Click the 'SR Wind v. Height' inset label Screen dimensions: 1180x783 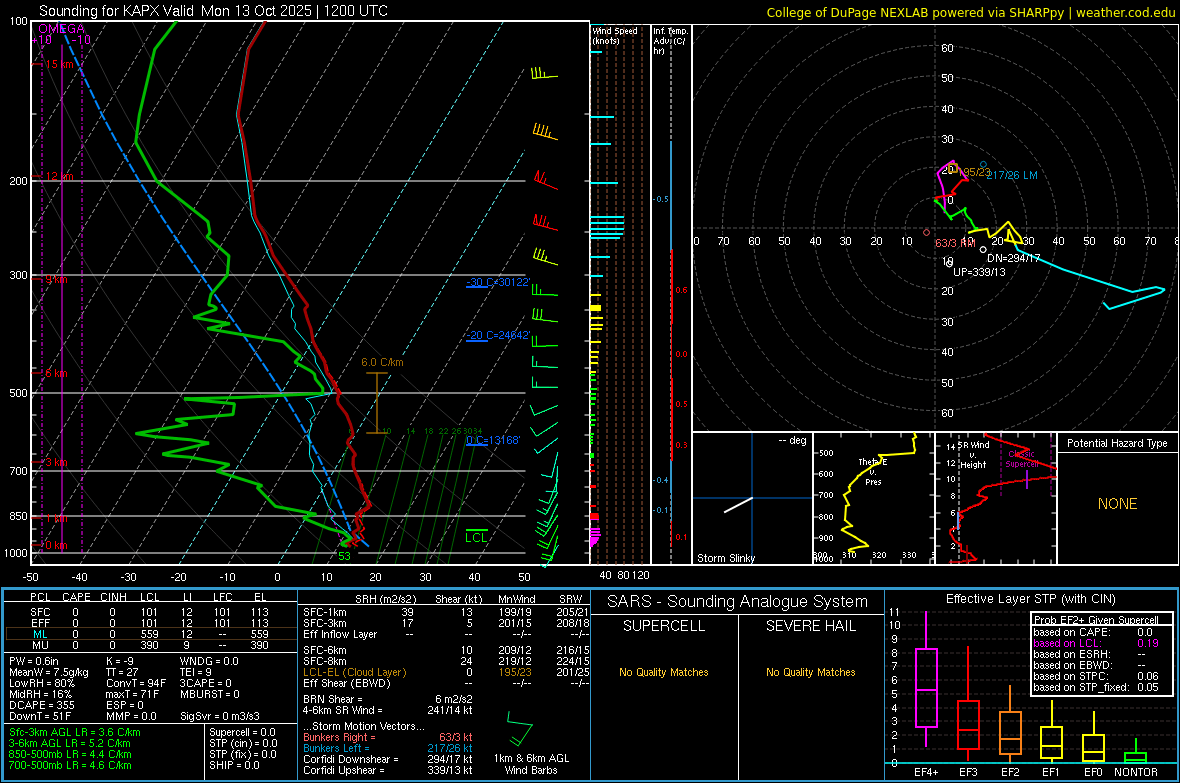tap(973, 455)
